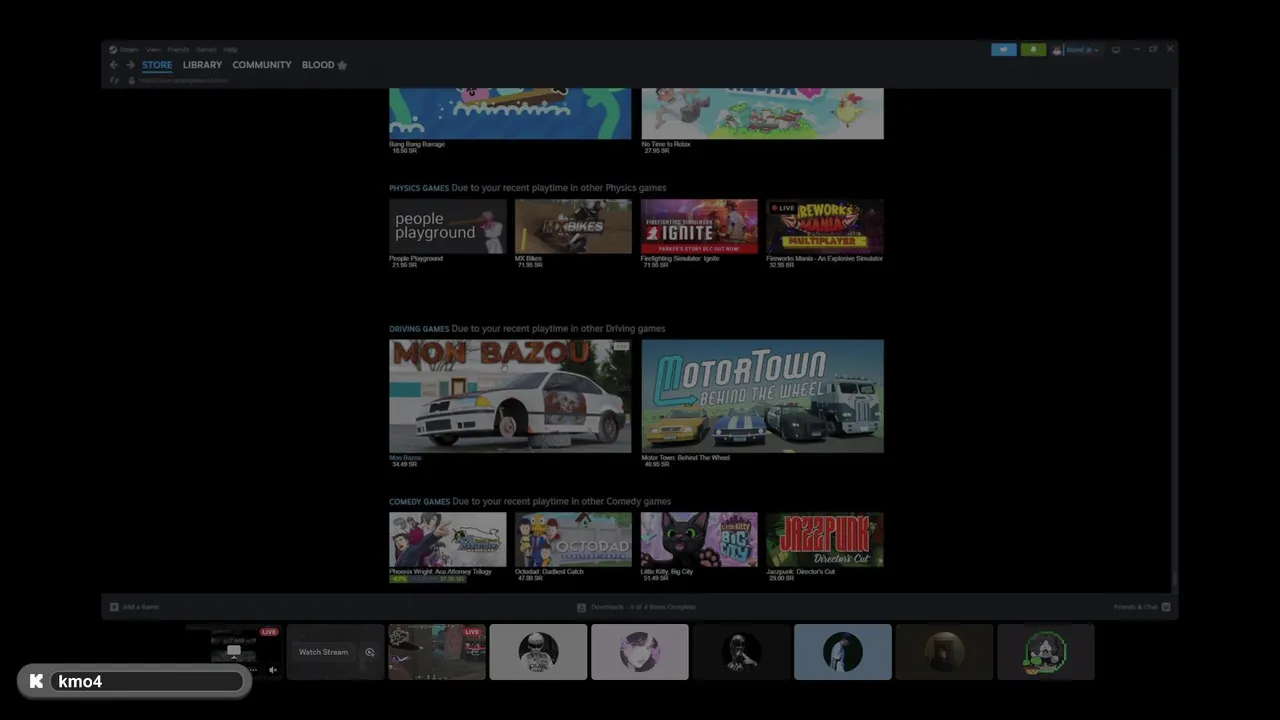
Task: Select the dark brown avatar card
Action: pyautogui.click(x=944, y=652)
